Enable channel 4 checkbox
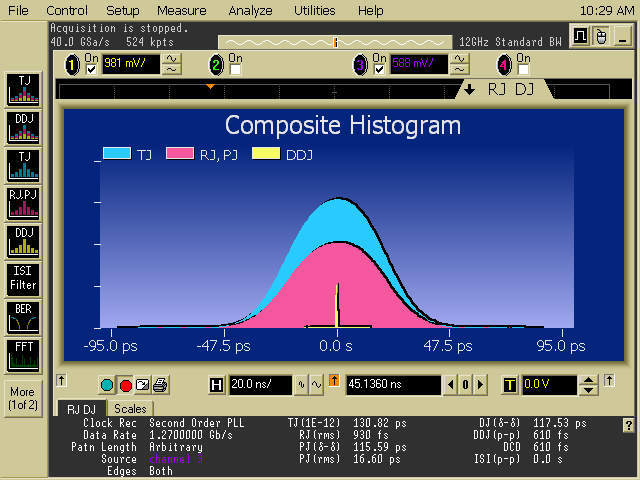The height and width of the screenshot is (480, 640). tap(523, 69)
